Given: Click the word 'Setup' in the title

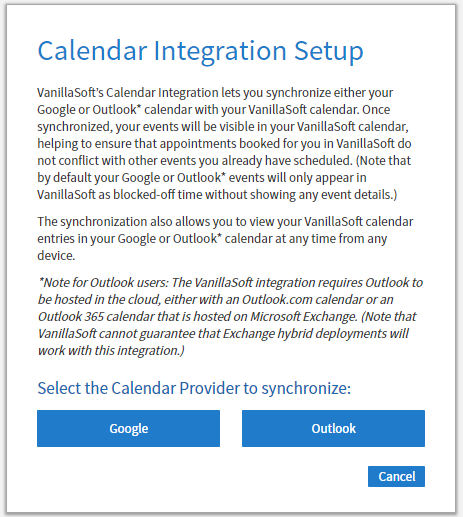Looking at the screenshot, I should tap(328, 52).
